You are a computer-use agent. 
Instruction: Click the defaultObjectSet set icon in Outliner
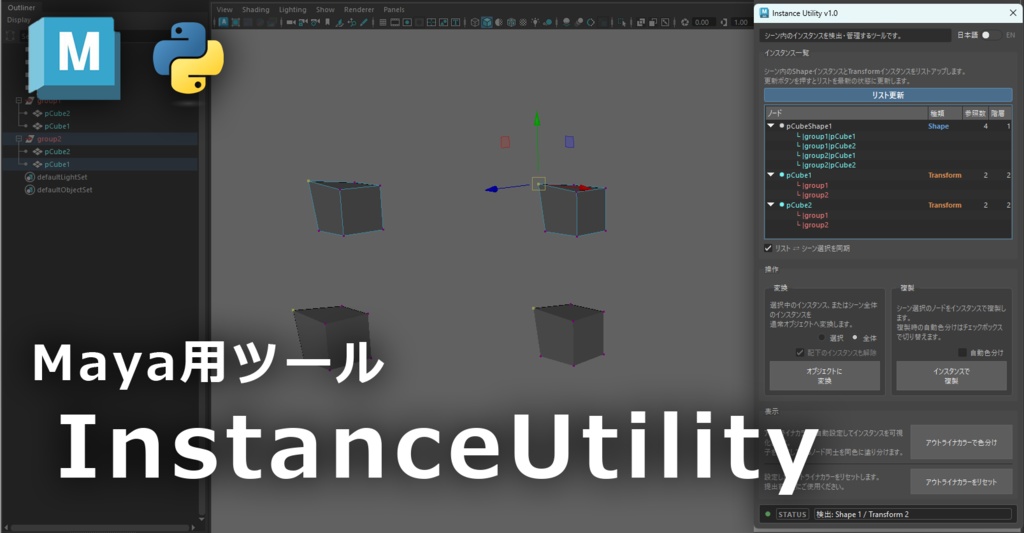coord(29,190)
